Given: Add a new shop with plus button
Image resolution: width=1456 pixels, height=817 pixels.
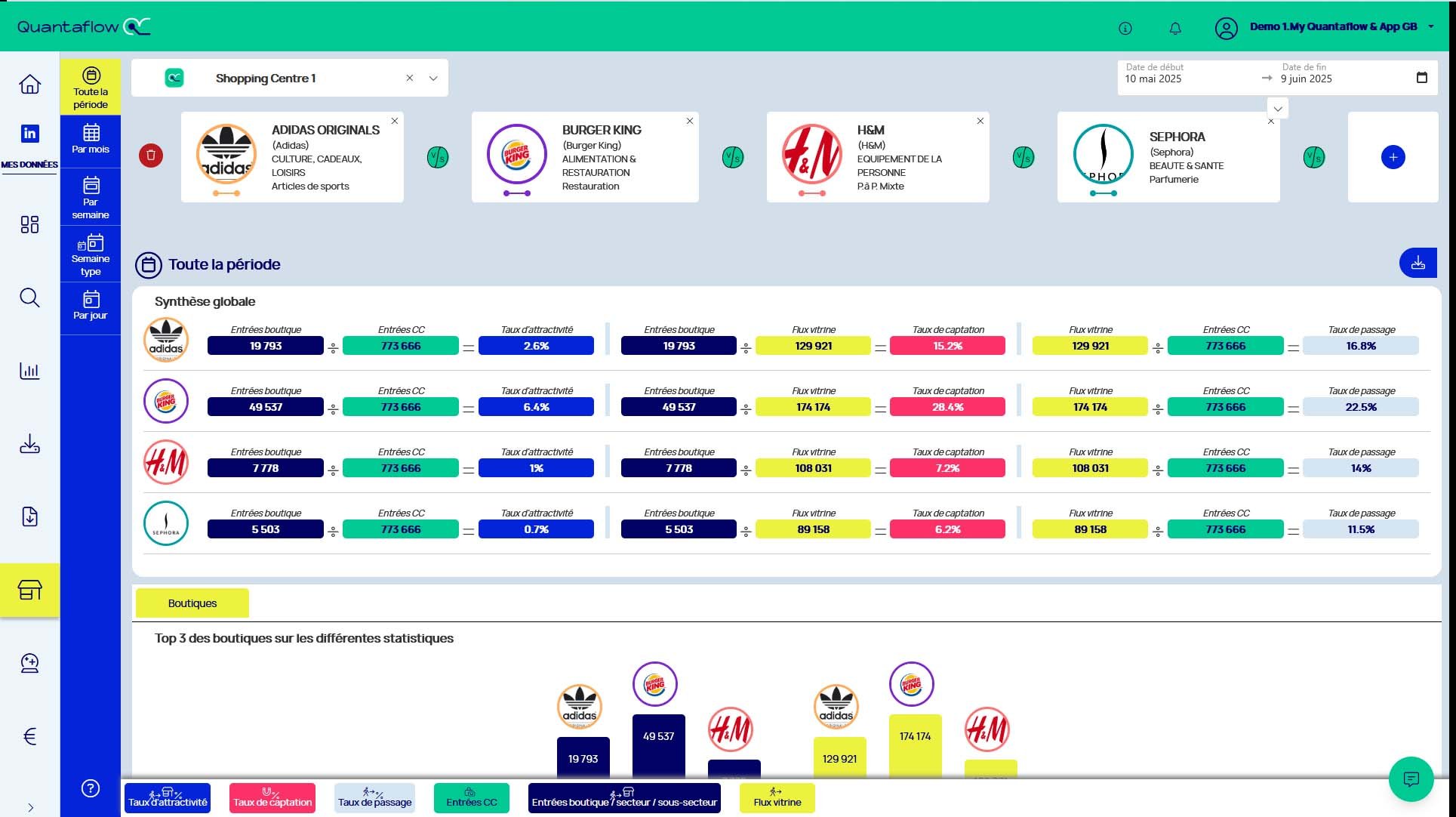Looking at the screenshot, I should [x=1393, y=157].
